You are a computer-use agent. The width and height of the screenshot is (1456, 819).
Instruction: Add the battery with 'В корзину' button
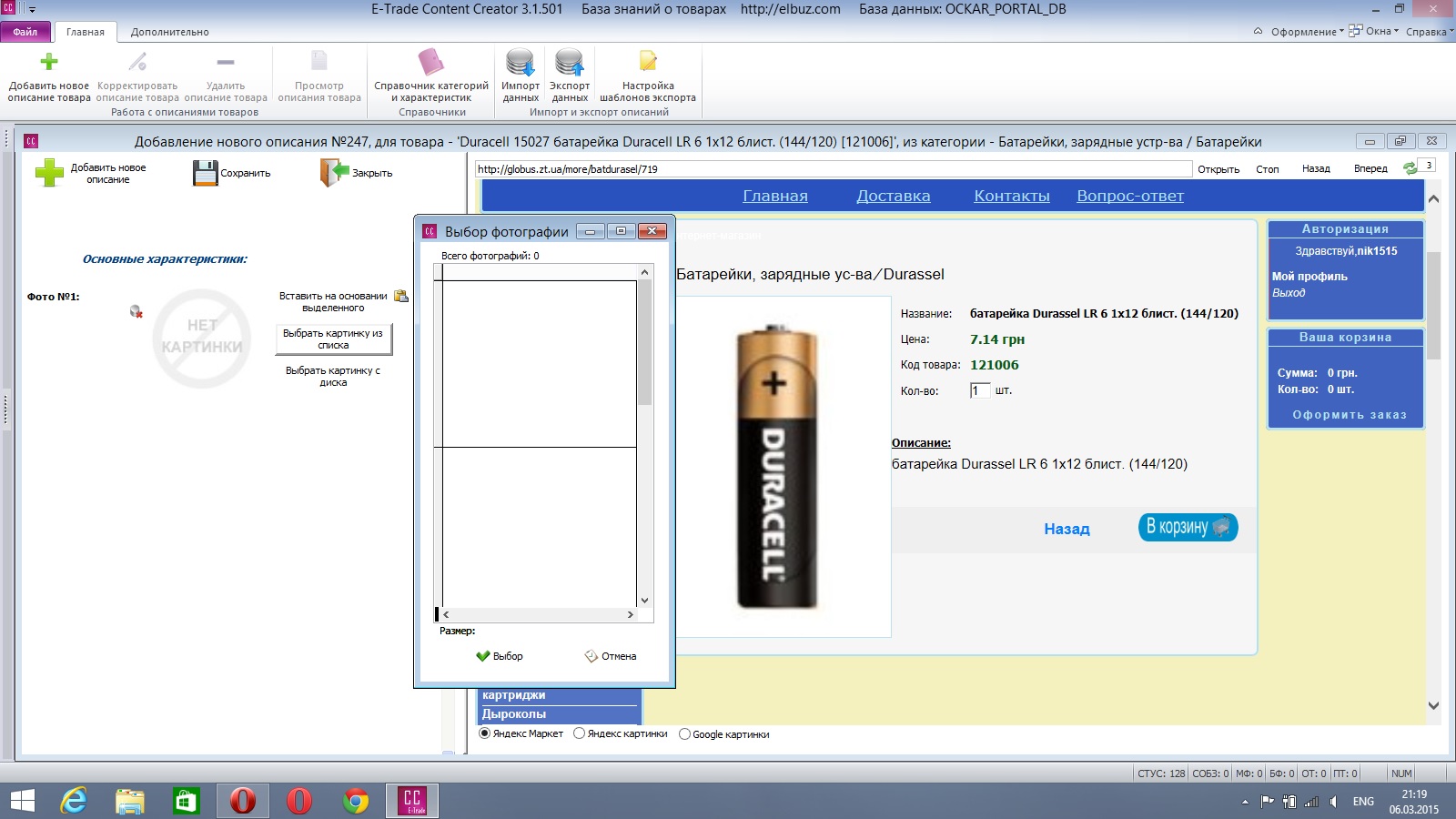(1188, 527)
